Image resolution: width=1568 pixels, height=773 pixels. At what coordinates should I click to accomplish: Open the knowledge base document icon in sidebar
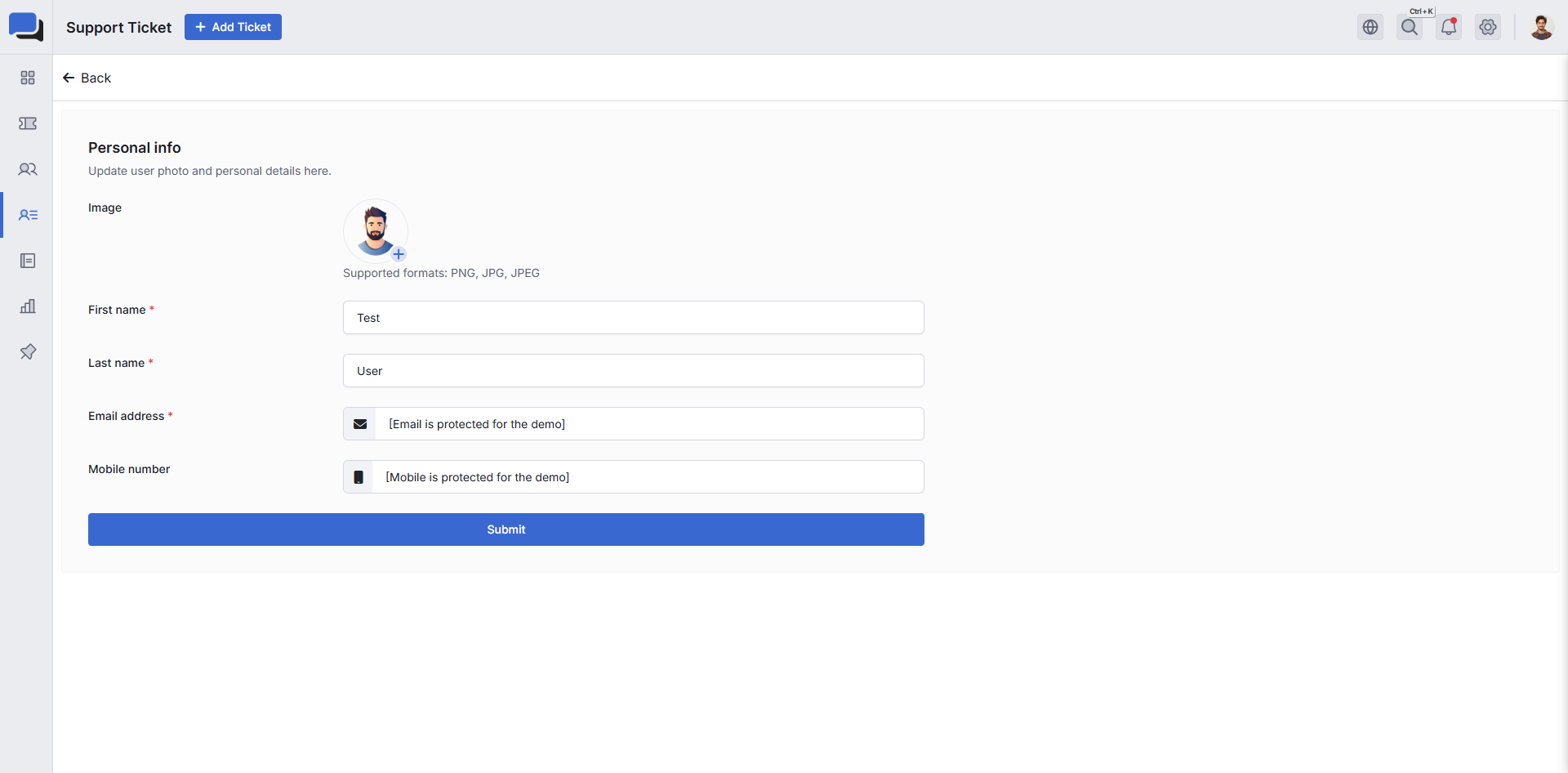pos(28,261)
